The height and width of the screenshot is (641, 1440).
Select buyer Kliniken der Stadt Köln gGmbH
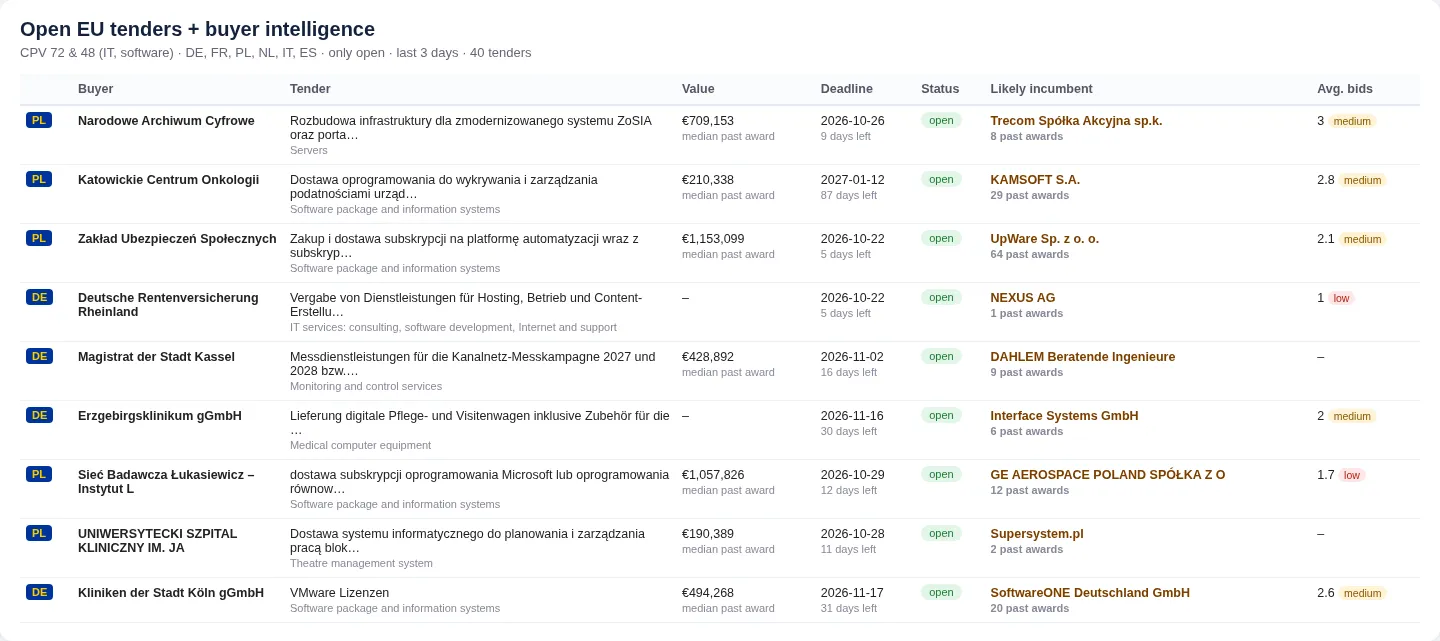pyautogui.click(x=171, y=593)
